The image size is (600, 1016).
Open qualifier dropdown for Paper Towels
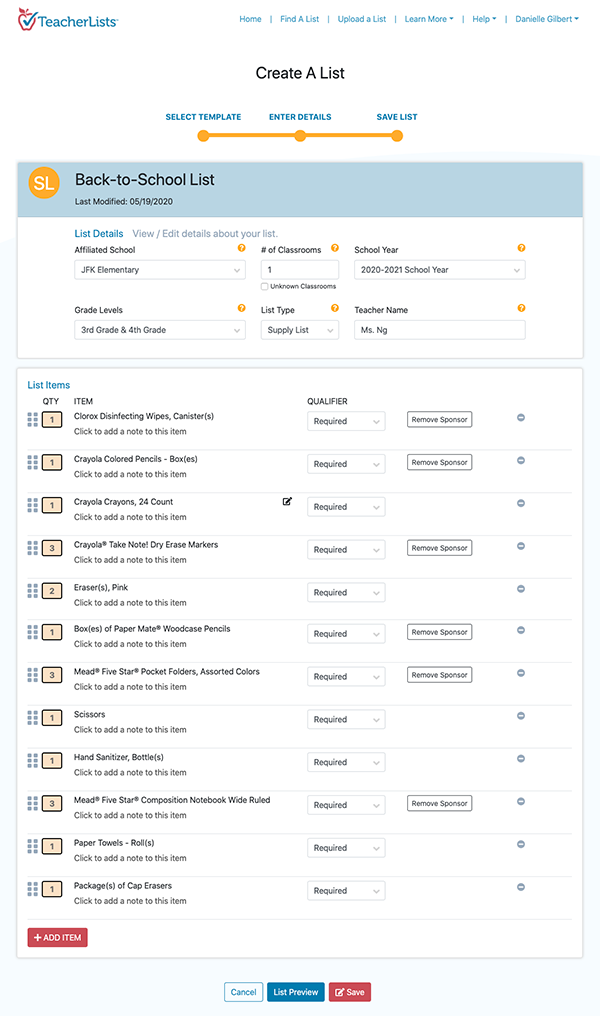click(346, 848)
